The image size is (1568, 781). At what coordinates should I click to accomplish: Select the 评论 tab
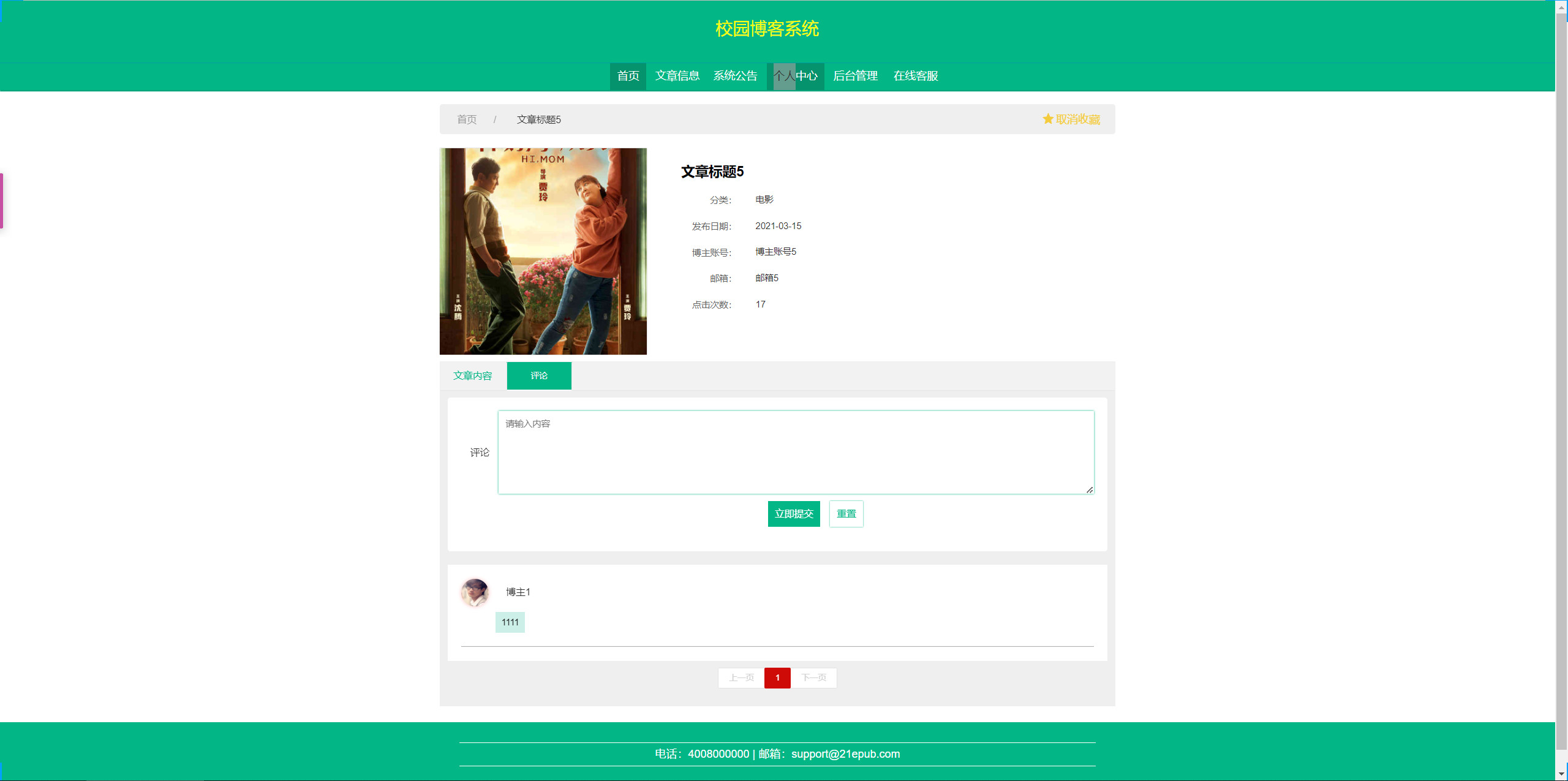tap(539, 375)
